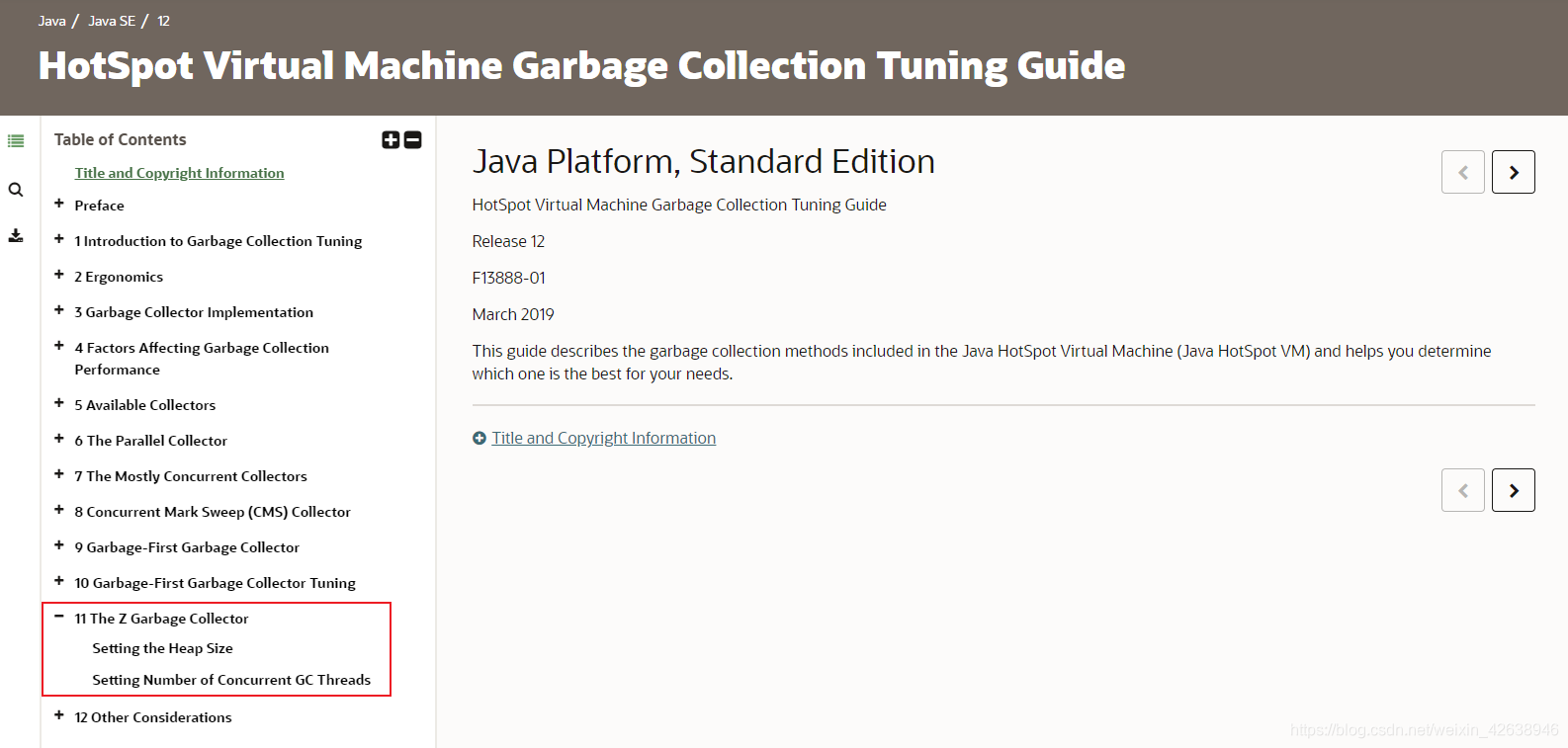Go to next page using top arrow
The width and height of the screenshot is (1568, 748).
[1514, 172]
